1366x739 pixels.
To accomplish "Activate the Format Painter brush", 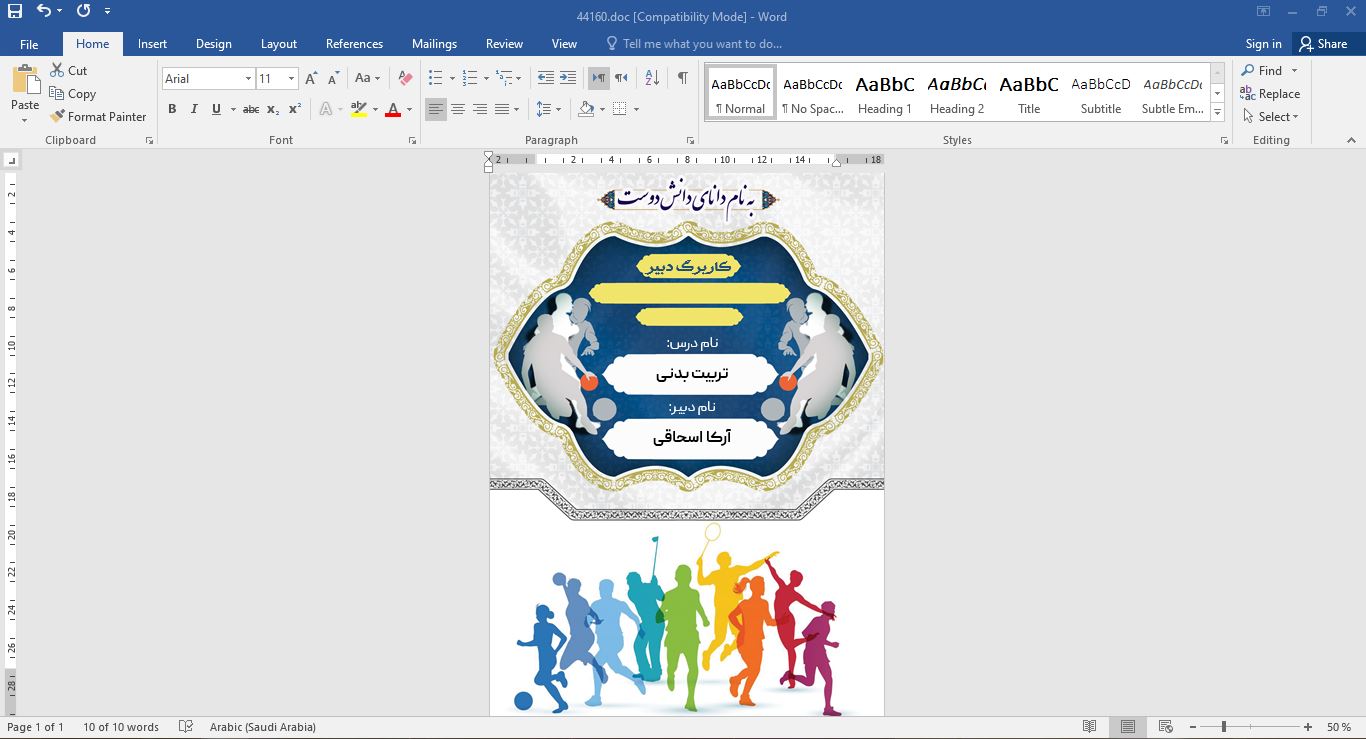I will point(58,116).
